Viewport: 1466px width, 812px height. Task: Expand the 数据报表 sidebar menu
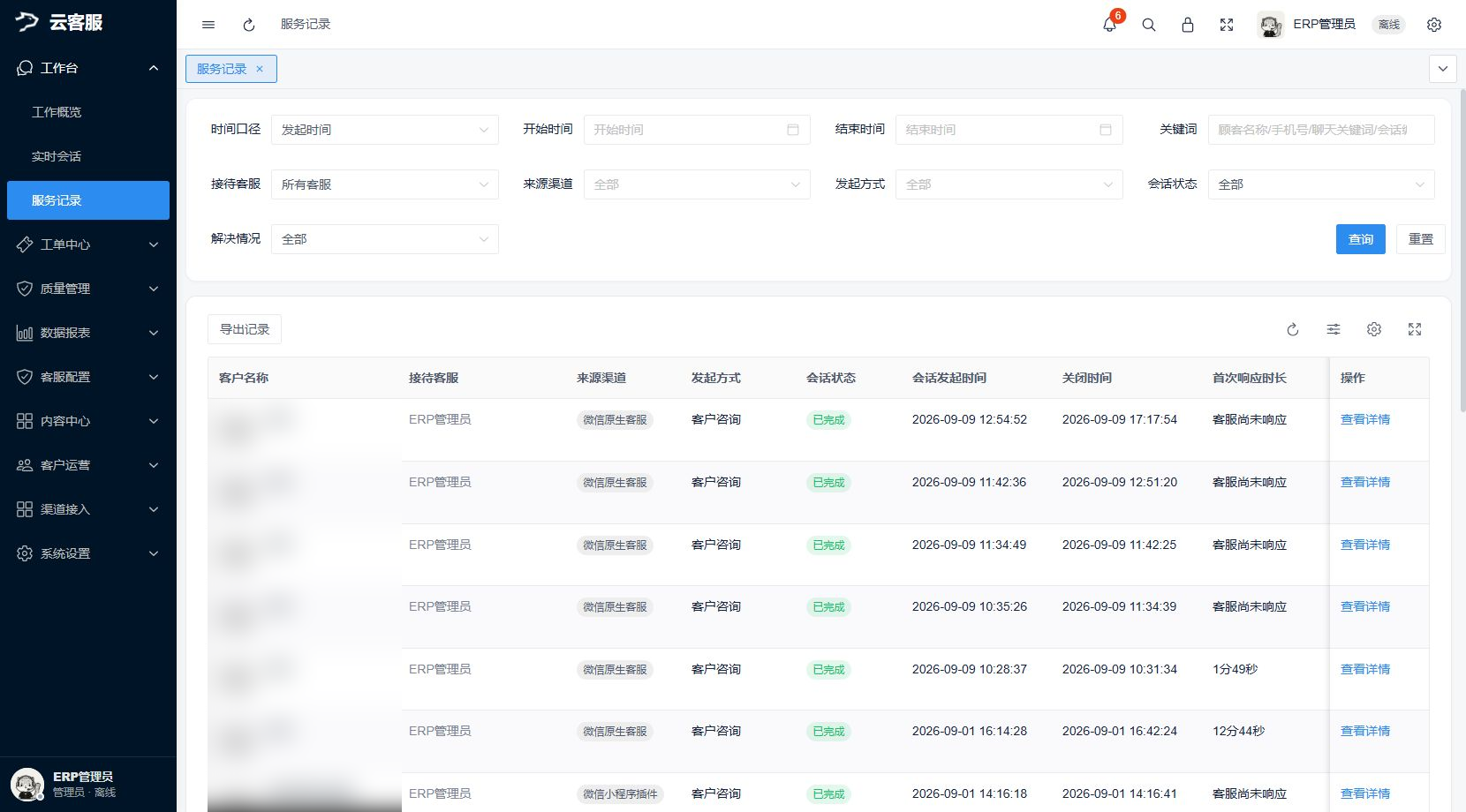coord(88,333)
